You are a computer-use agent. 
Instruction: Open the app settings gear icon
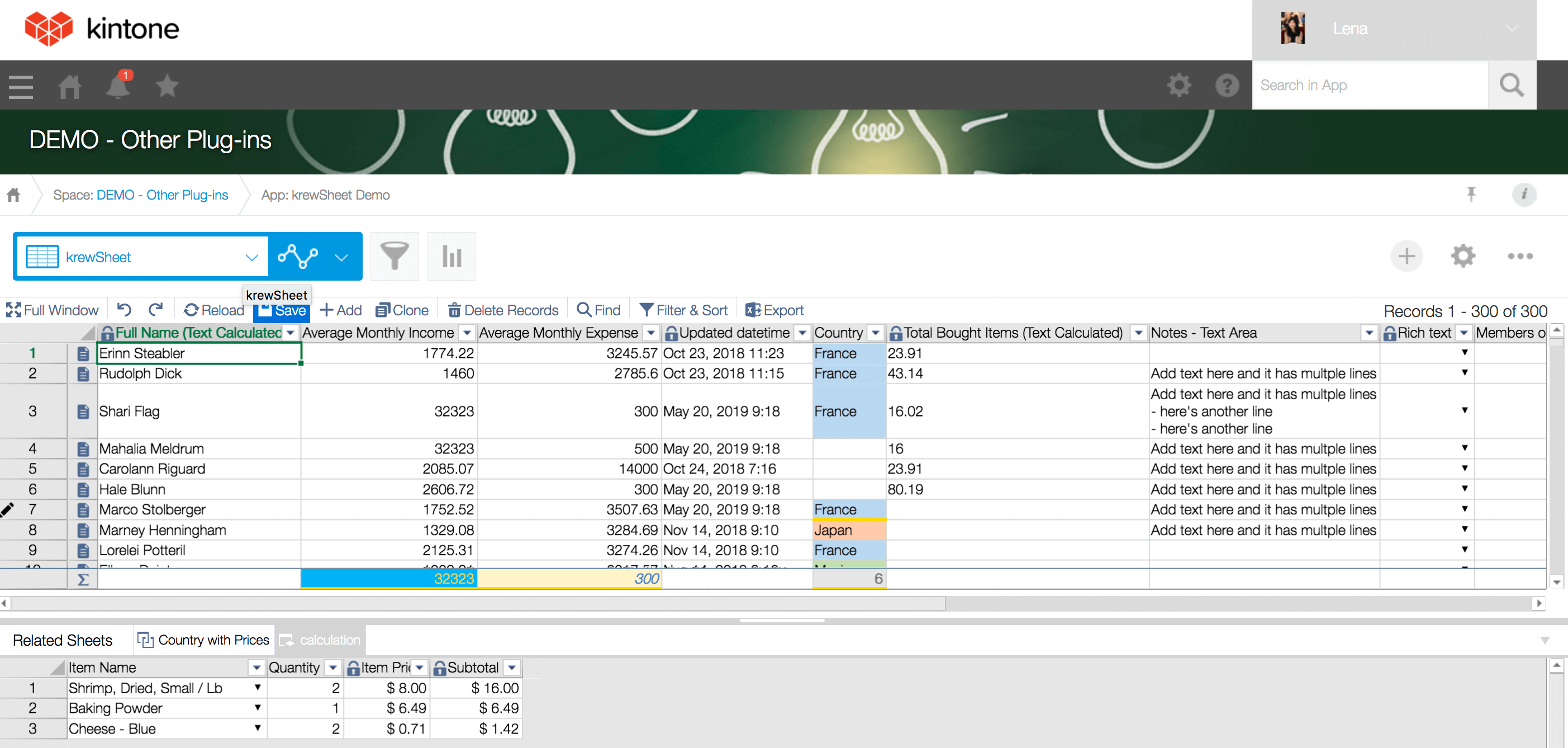click(x=1463, y=256)
